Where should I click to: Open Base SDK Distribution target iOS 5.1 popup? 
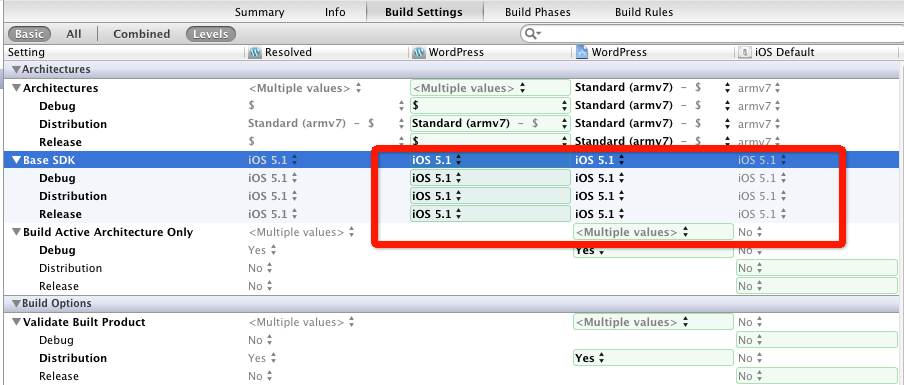point(489,196)
